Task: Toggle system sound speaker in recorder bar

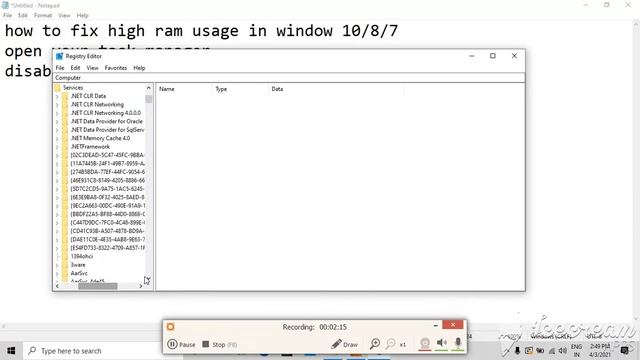Action: 442,343
